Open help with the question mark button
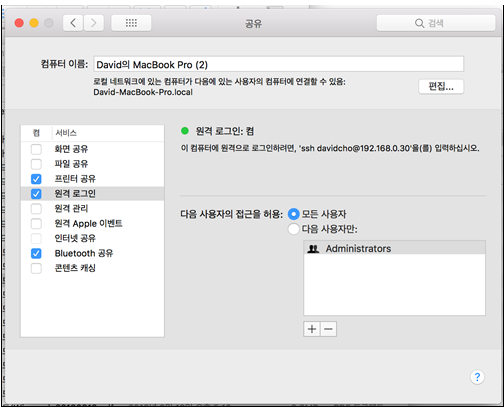Viewport: 504px width, 409px height. 477,377
